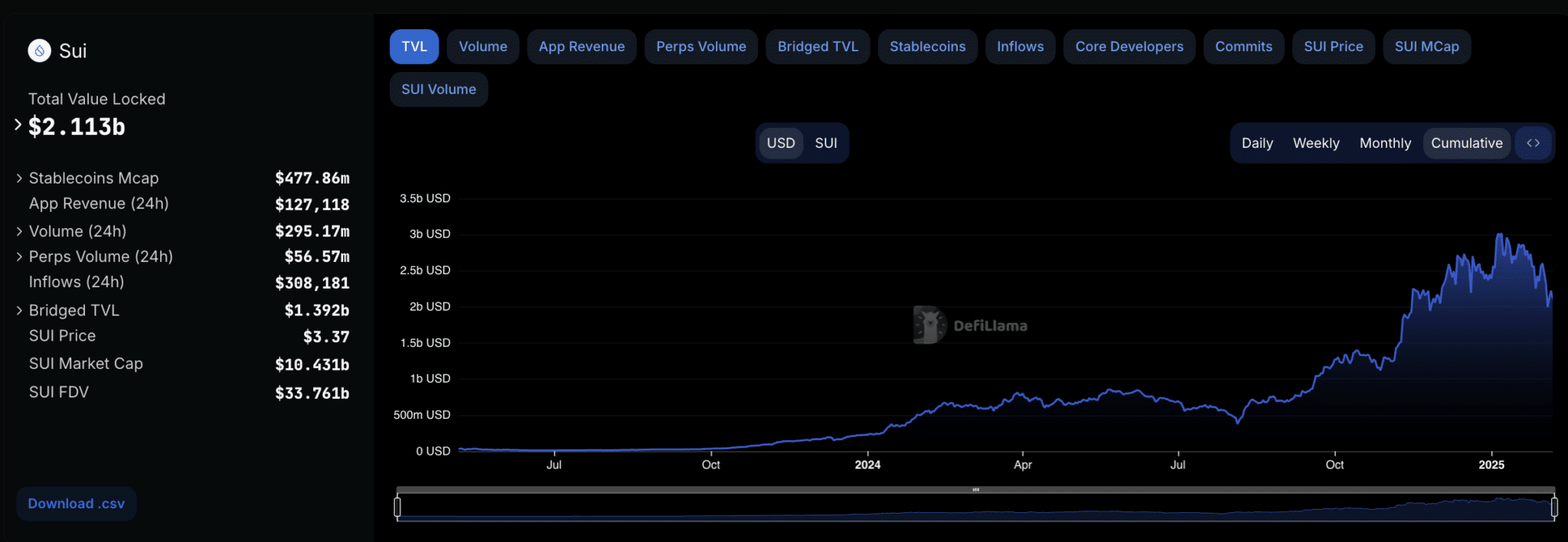The height and width of the screenshot is (542, 1568).
Task: Switch to the Weekly interval
Action: coord(1315,143)
